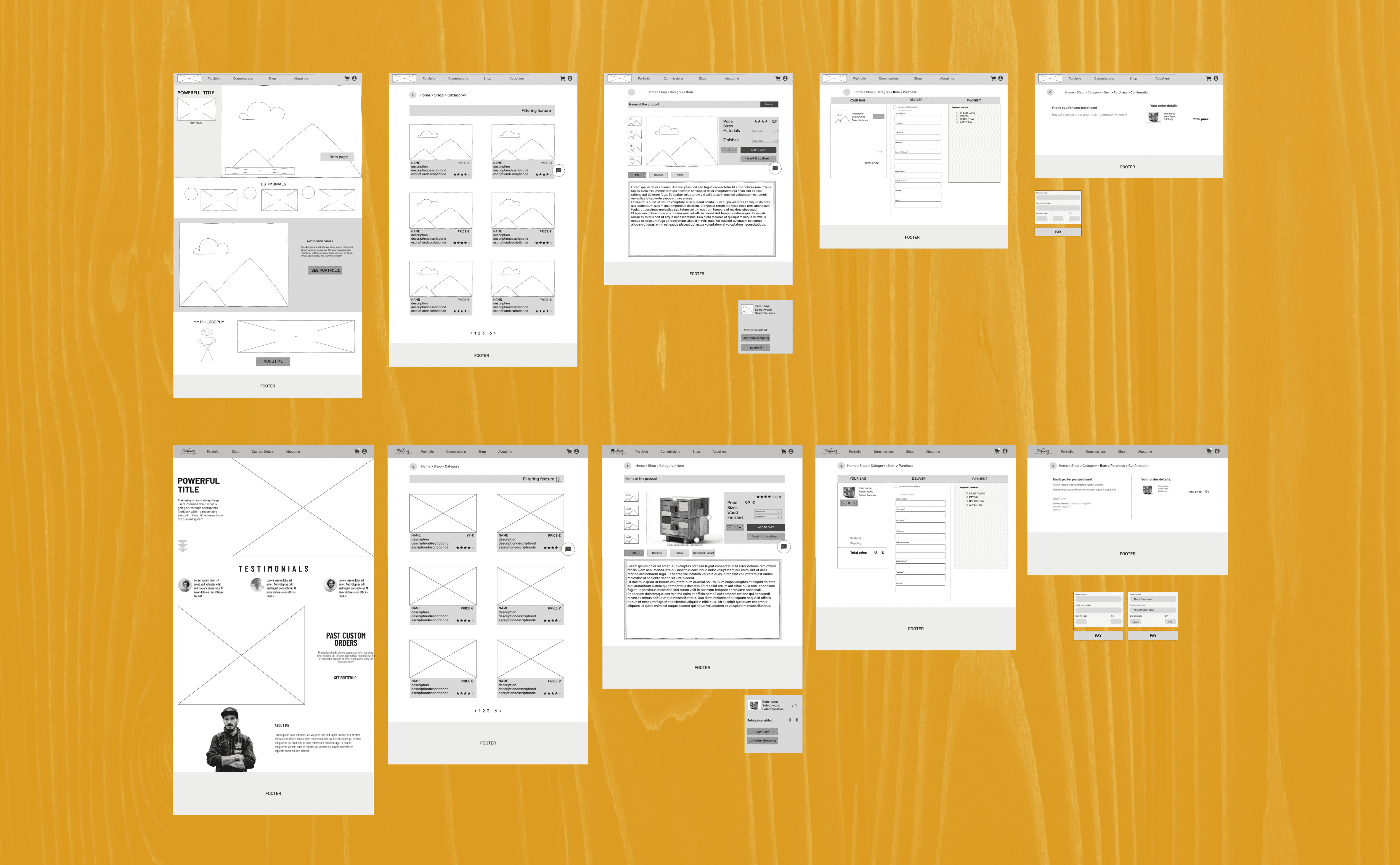Open the cart icon on hi-fi item page
Image resolution: width=1400 pixels, height=865 pixels.
(x=783, y=451)
